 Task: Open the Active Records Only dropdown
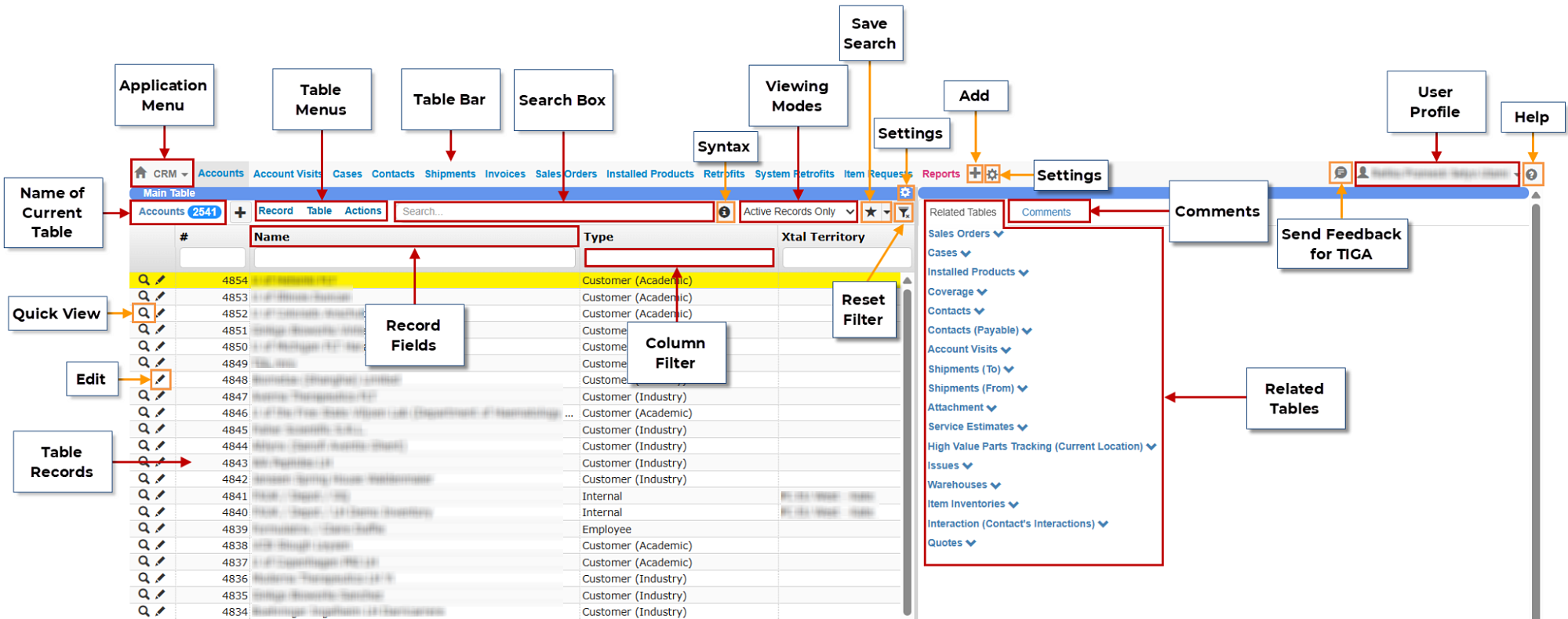click(x=798, y=212)
